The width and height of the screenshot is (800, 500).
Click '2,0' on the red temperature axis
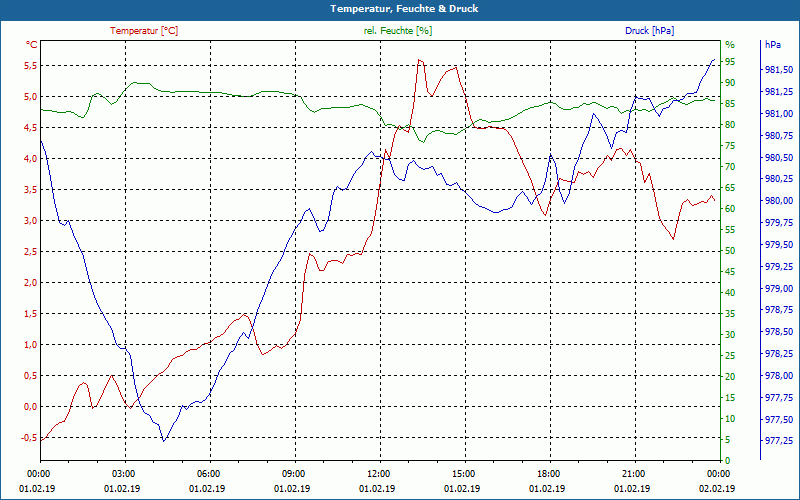point(30,283)
